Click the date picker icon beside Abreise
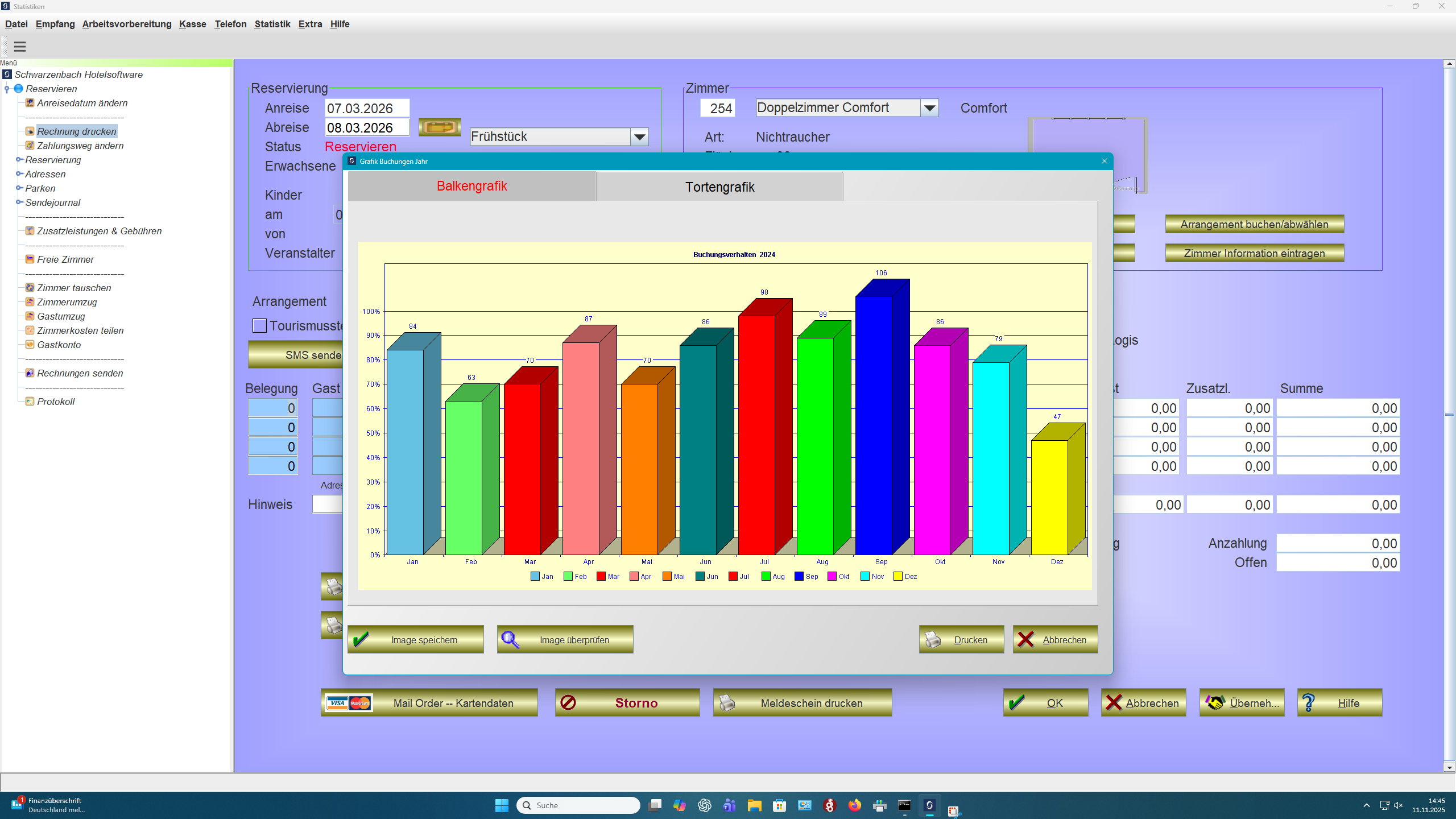 (x=439, y=127)
